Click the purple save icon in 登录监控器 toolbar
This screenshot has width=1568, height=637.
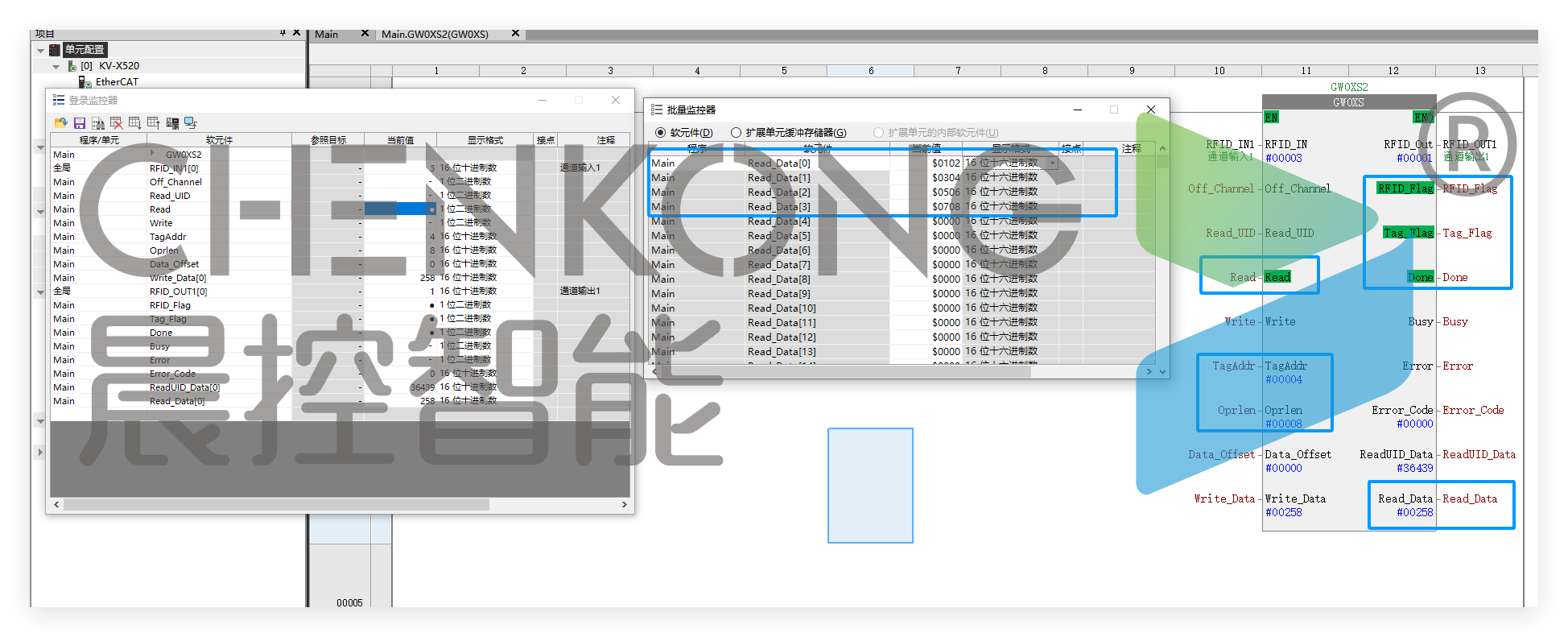coord(79,123)
